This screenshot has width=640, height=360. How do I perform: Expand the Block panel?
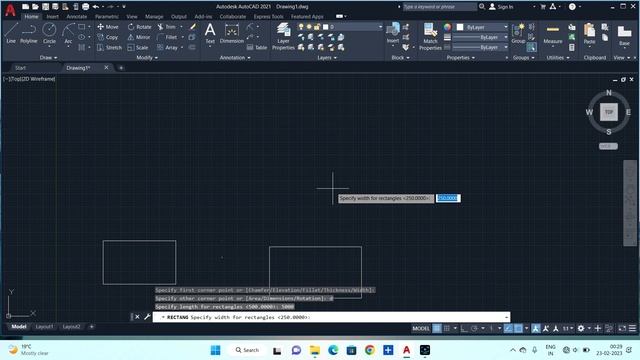400,58
